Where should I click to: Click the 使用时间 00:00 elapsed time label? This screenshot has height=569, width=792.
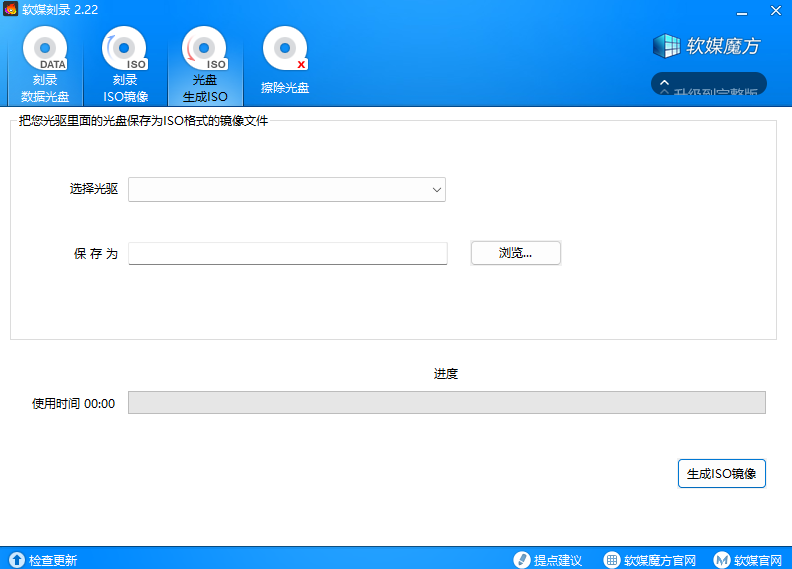click(74, 404)
